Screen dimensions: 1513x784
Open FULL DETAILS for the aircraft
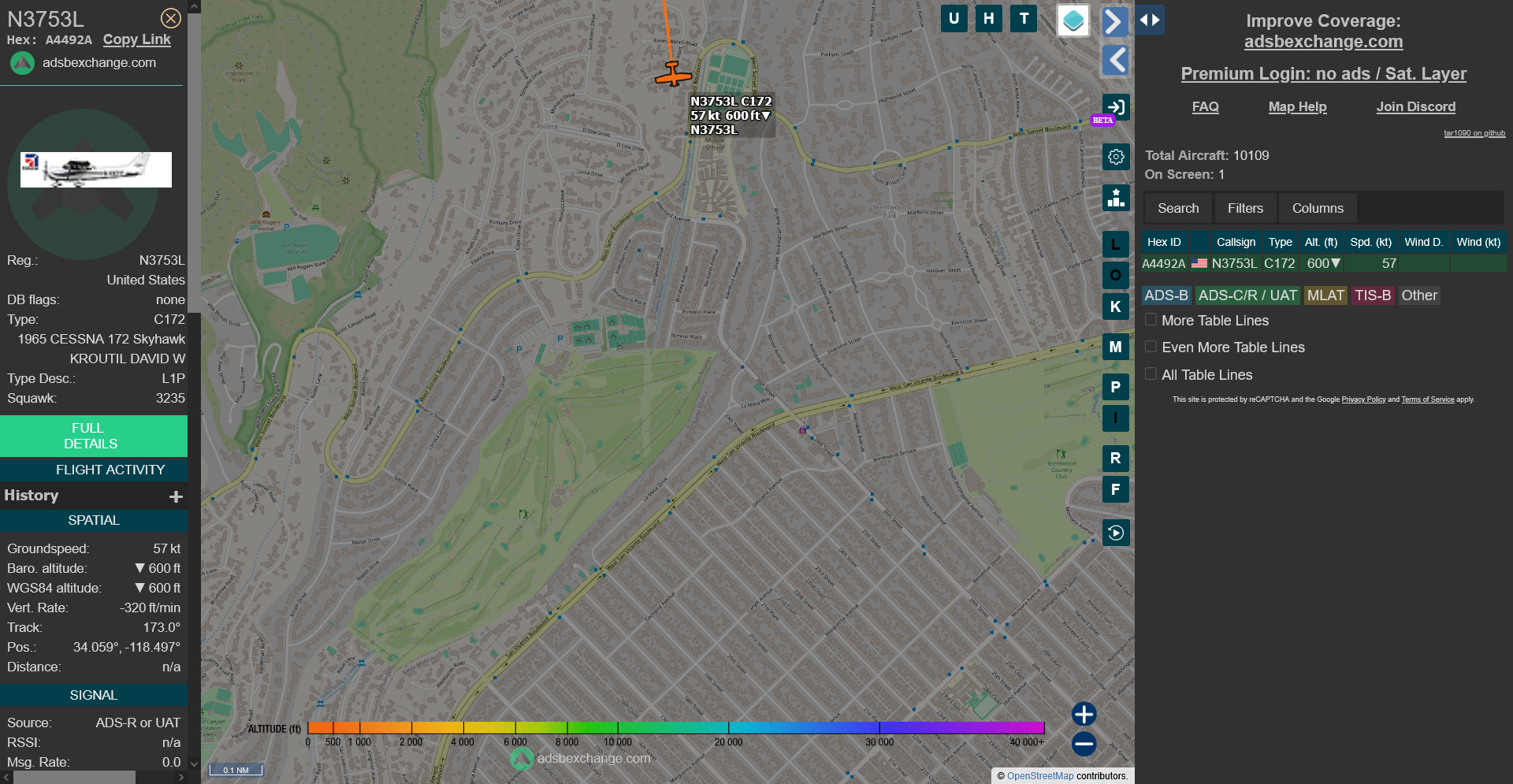(94, 436)
